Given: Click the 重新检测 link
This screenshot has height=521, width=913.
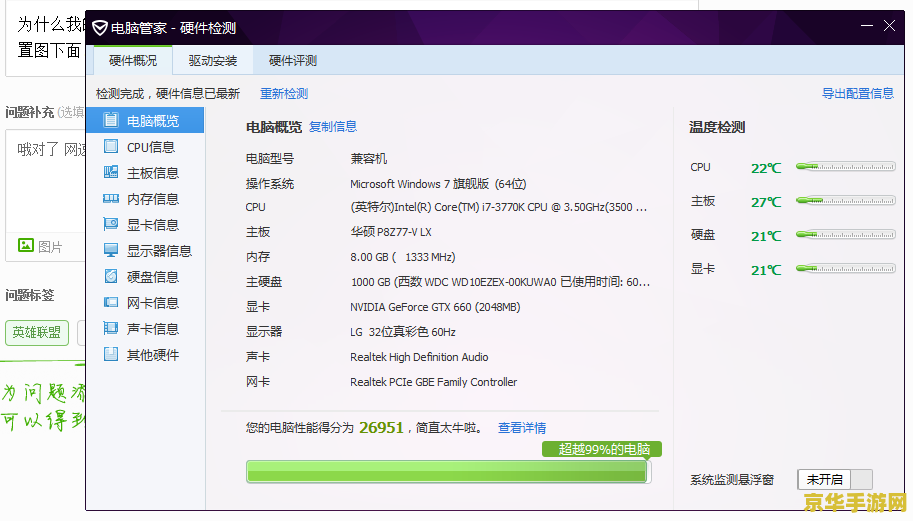Looking at the screenshot, I should click(x=284, y=94).
